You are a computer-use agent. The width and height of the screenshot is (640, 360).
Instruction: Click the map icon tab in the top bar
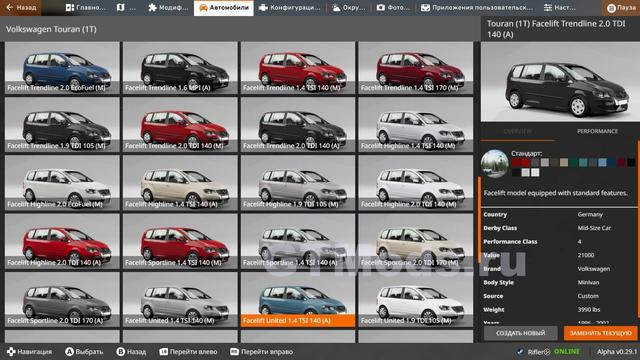[126, 7]
